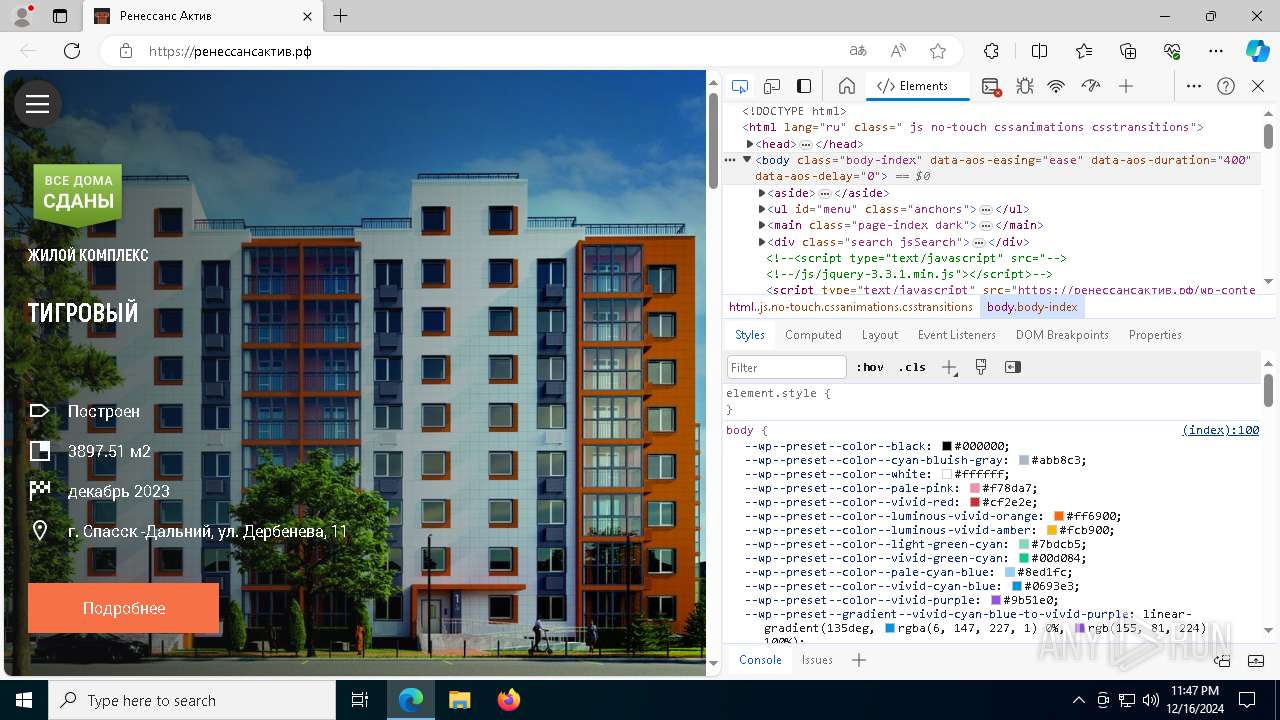
Task: Open the (index):100 source link
Action: [x=1220, y=430]
